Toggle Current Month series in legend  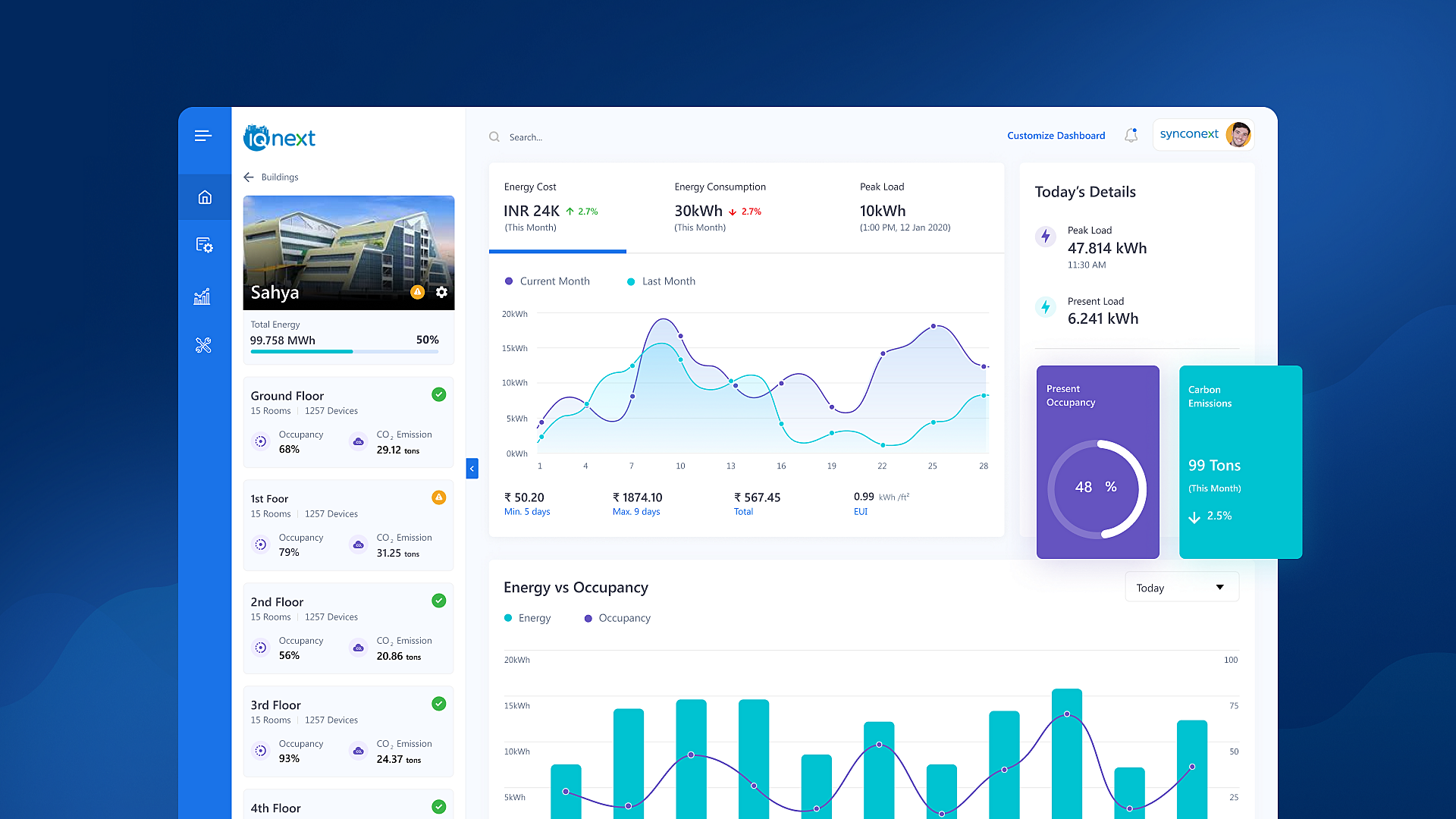pyautogui.click(x=548, y=281)
